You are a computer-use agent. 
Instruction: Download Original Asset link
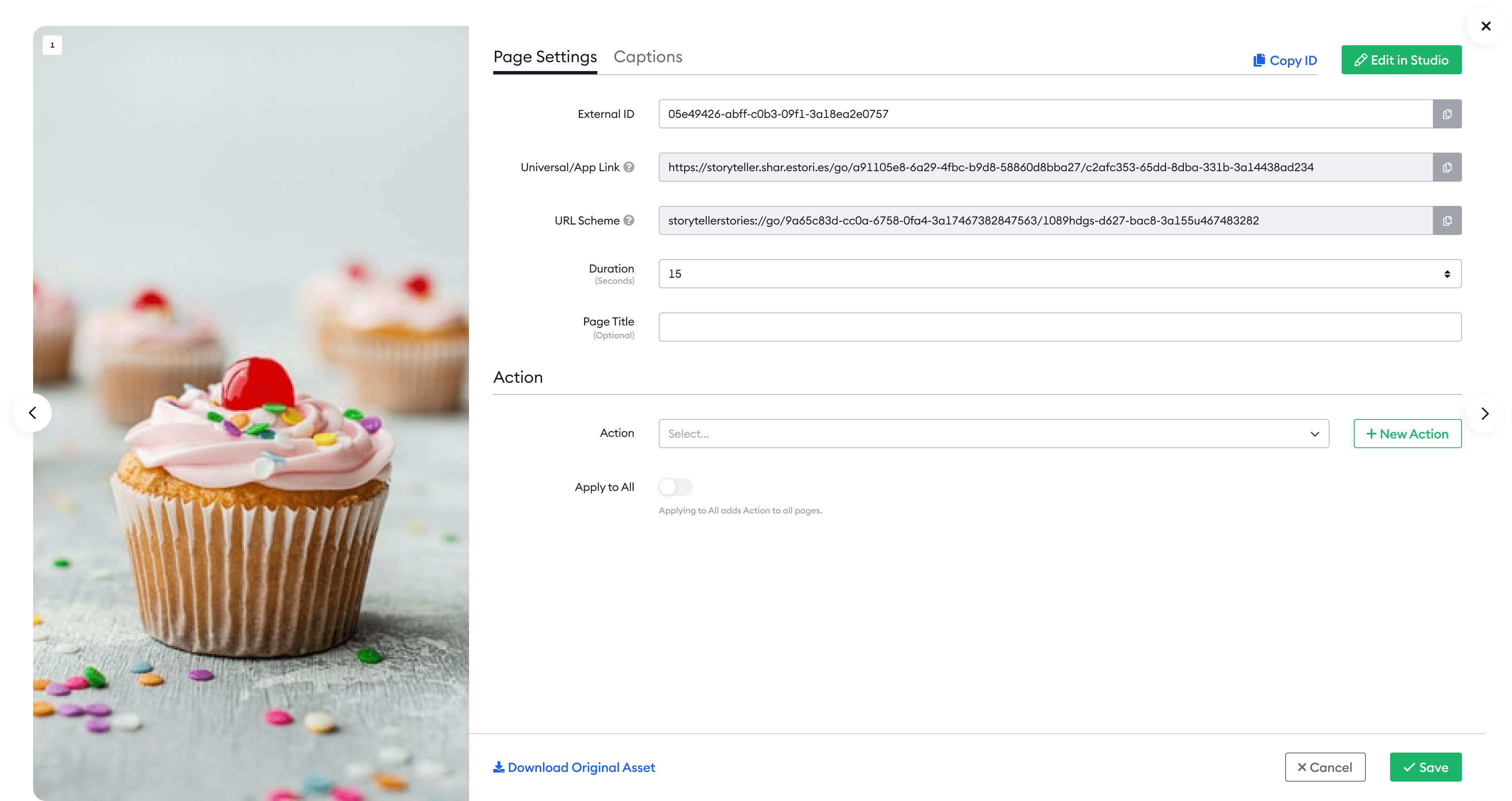coord(574,767)
